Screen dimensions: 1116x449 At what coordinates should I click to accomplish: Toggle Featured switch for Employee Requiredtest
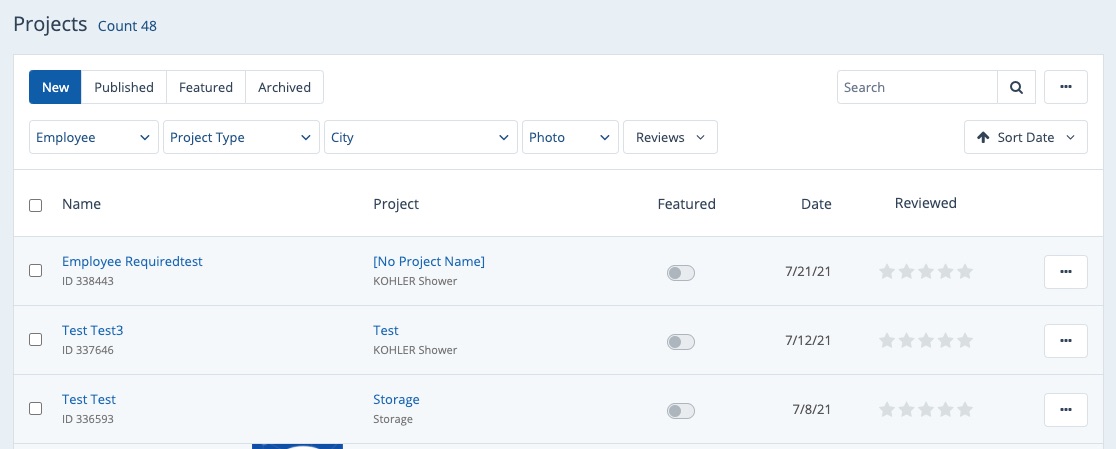680,273
